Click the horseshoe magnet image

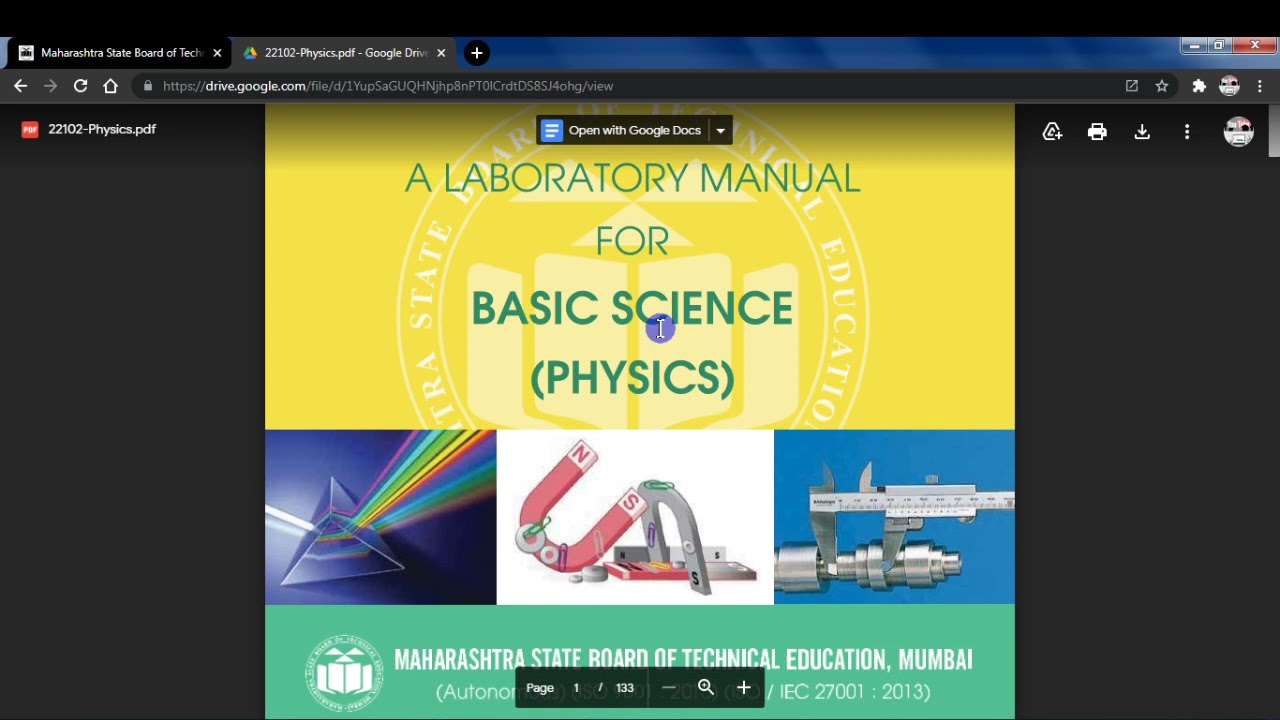635,517
